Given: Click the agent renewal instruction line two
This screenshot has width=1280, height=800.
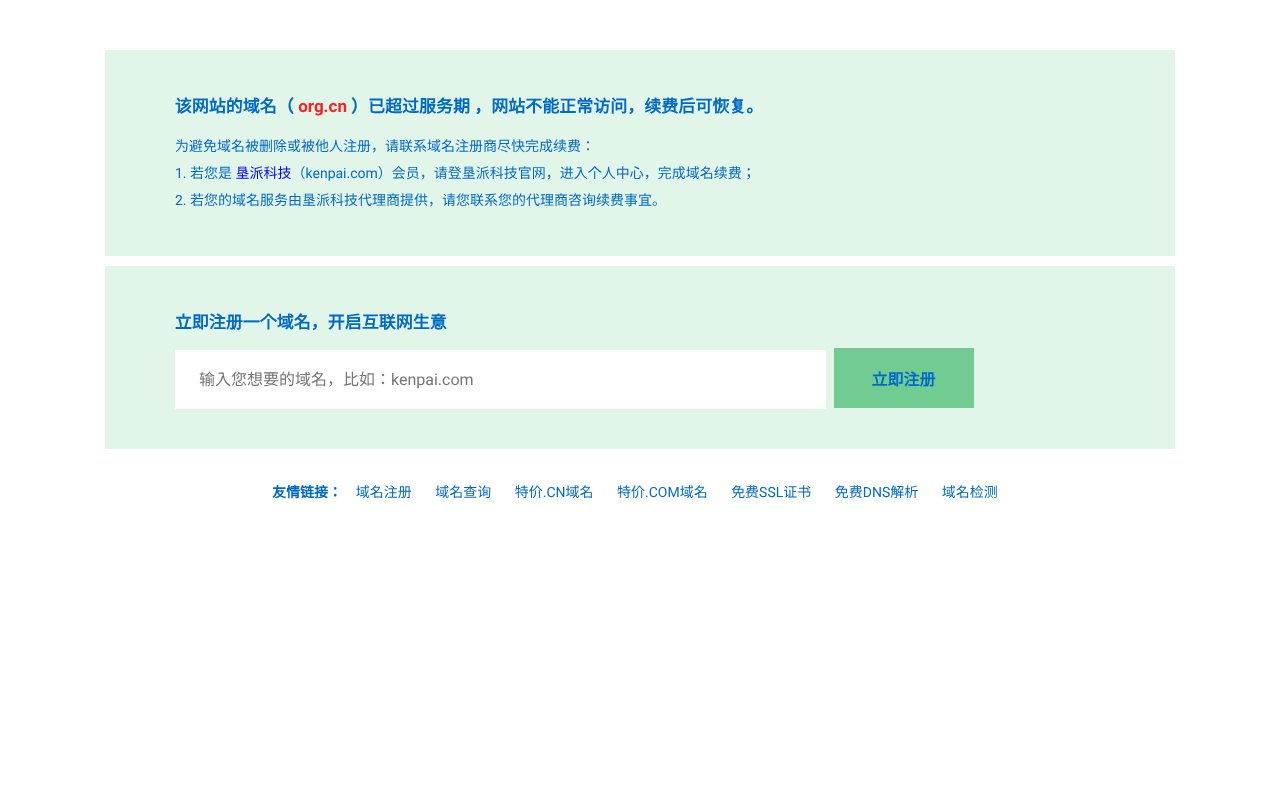Looking at the screenshot, I should point(418,199).
